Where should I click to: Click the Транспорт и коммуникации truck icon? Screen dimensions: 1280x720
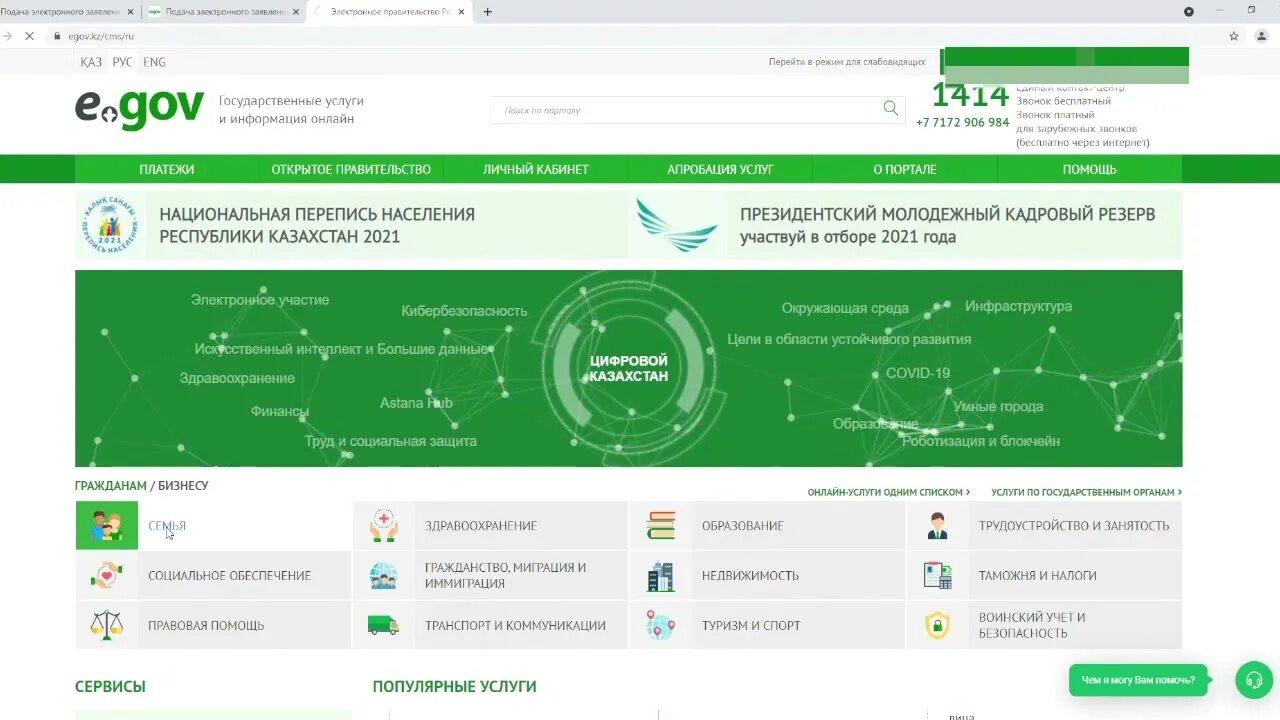(x=383, y=624)
